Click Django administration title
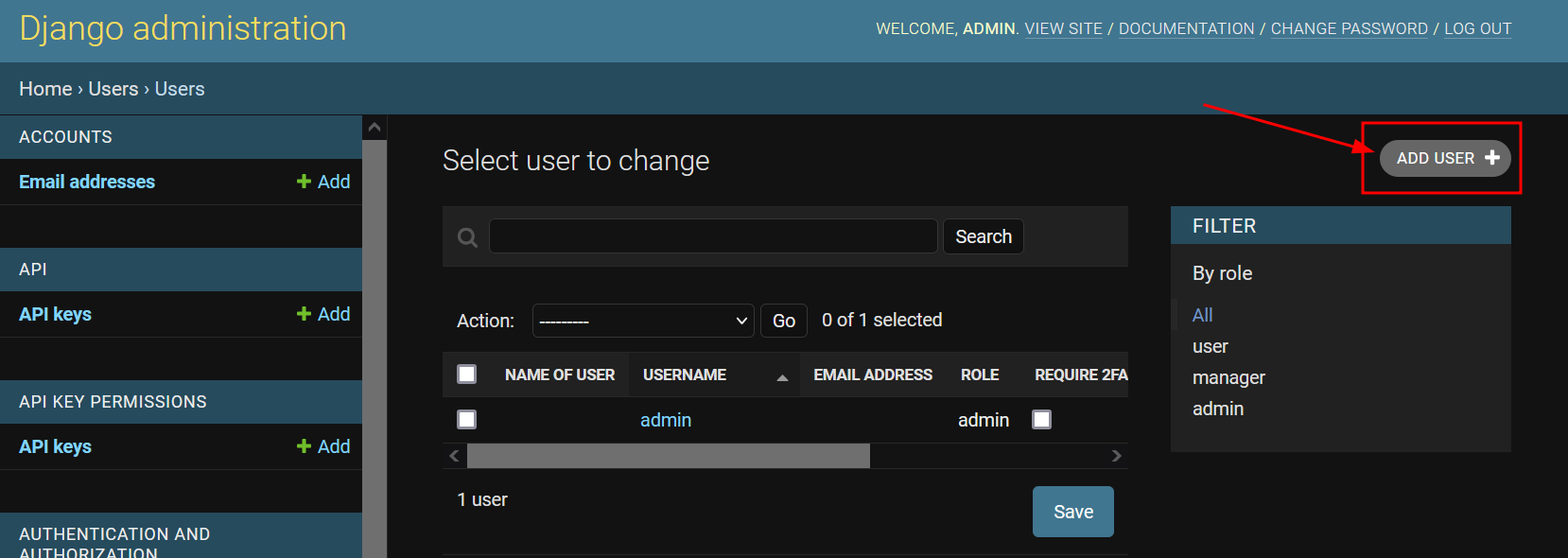 pos(183,28)
